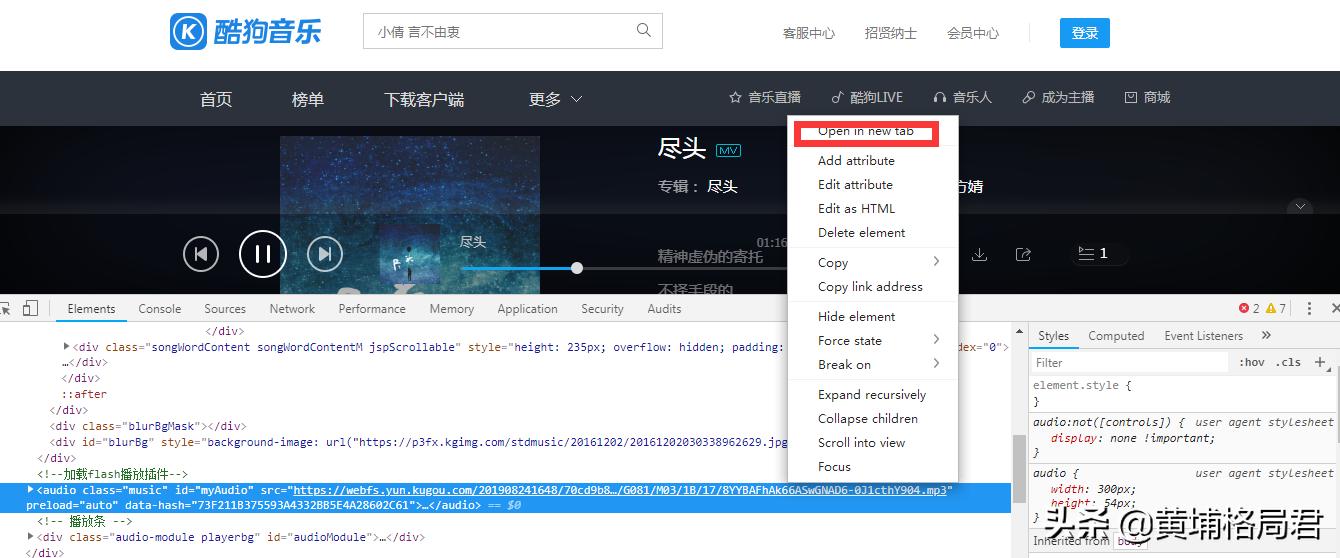Choose Hide element in context menu
The image size is (1340, 558).
(x=856, y=316)
